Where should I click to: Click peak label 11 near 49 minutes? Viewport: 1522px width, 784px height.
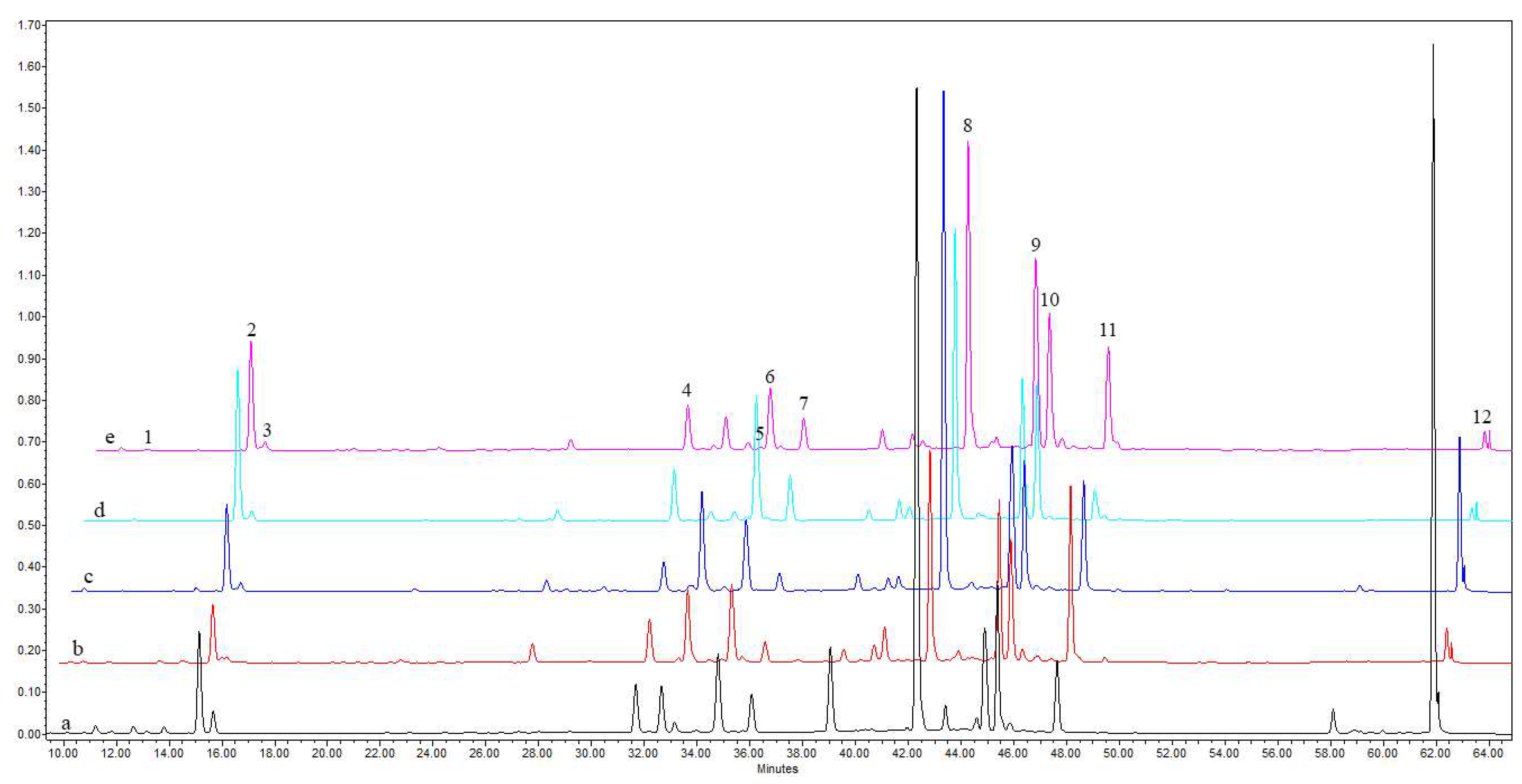(x=1107, y=330)
